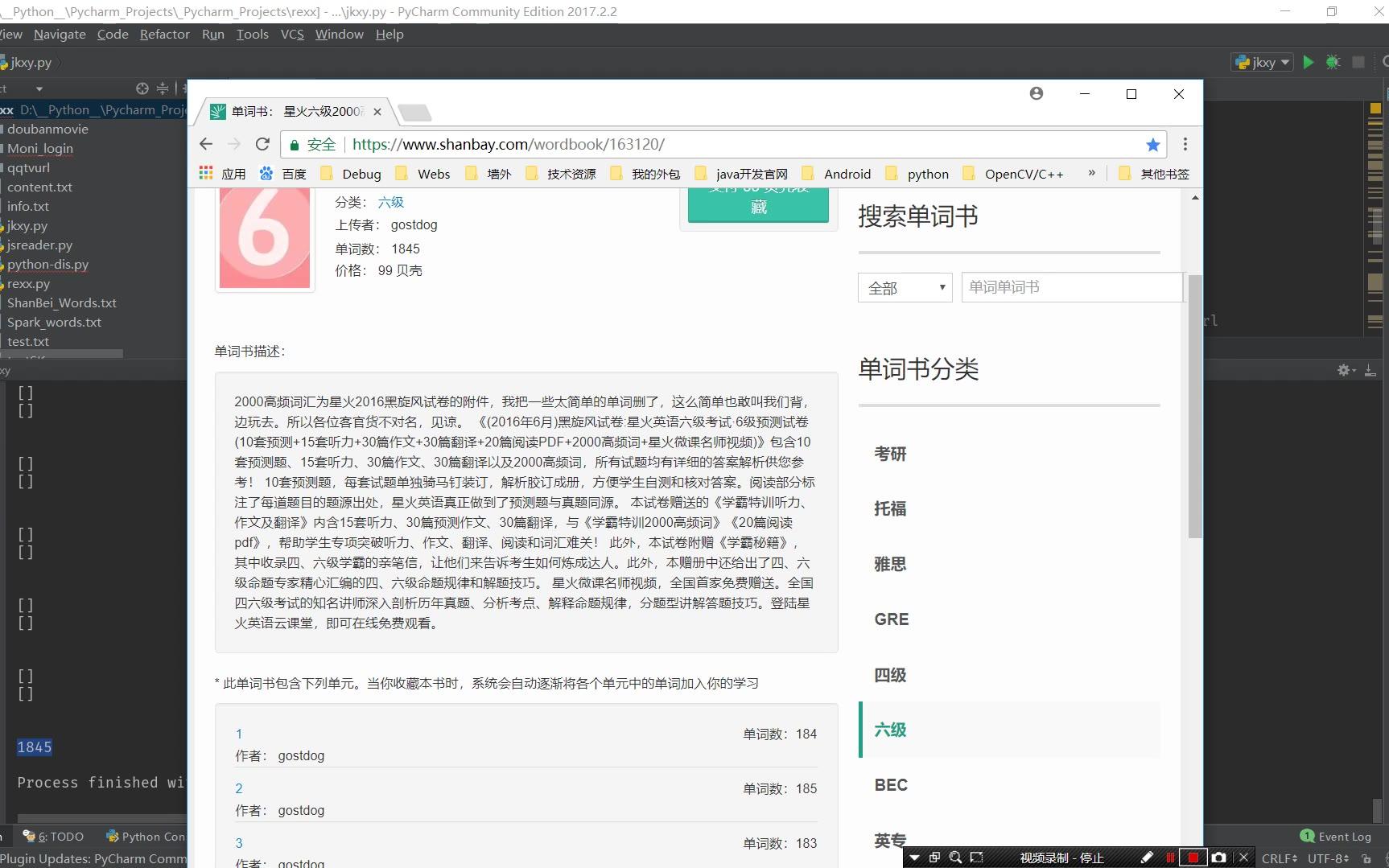Reload the shanbay wordbook page

click(x=262, y=144)
